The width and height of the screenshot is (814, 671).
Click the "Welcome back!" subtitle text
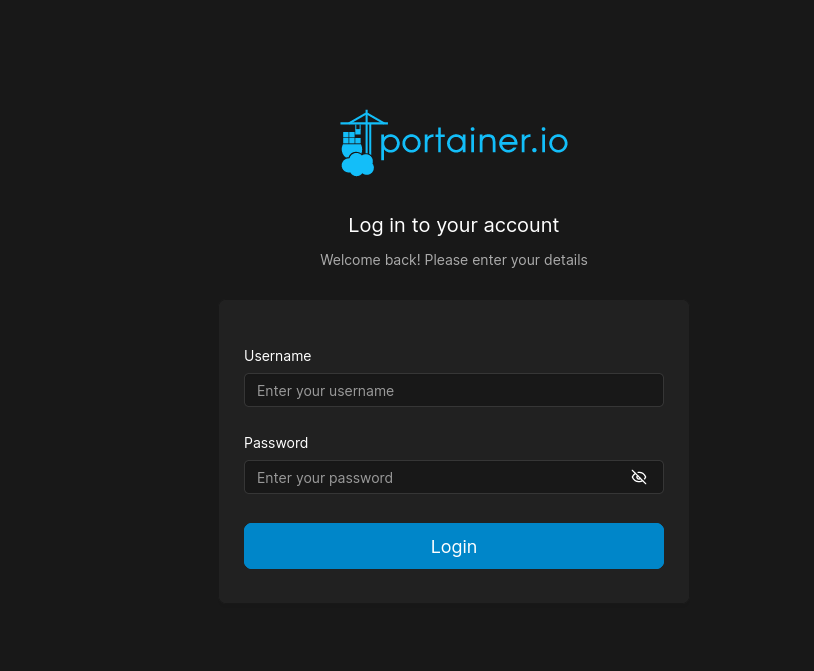coord(370,260)
